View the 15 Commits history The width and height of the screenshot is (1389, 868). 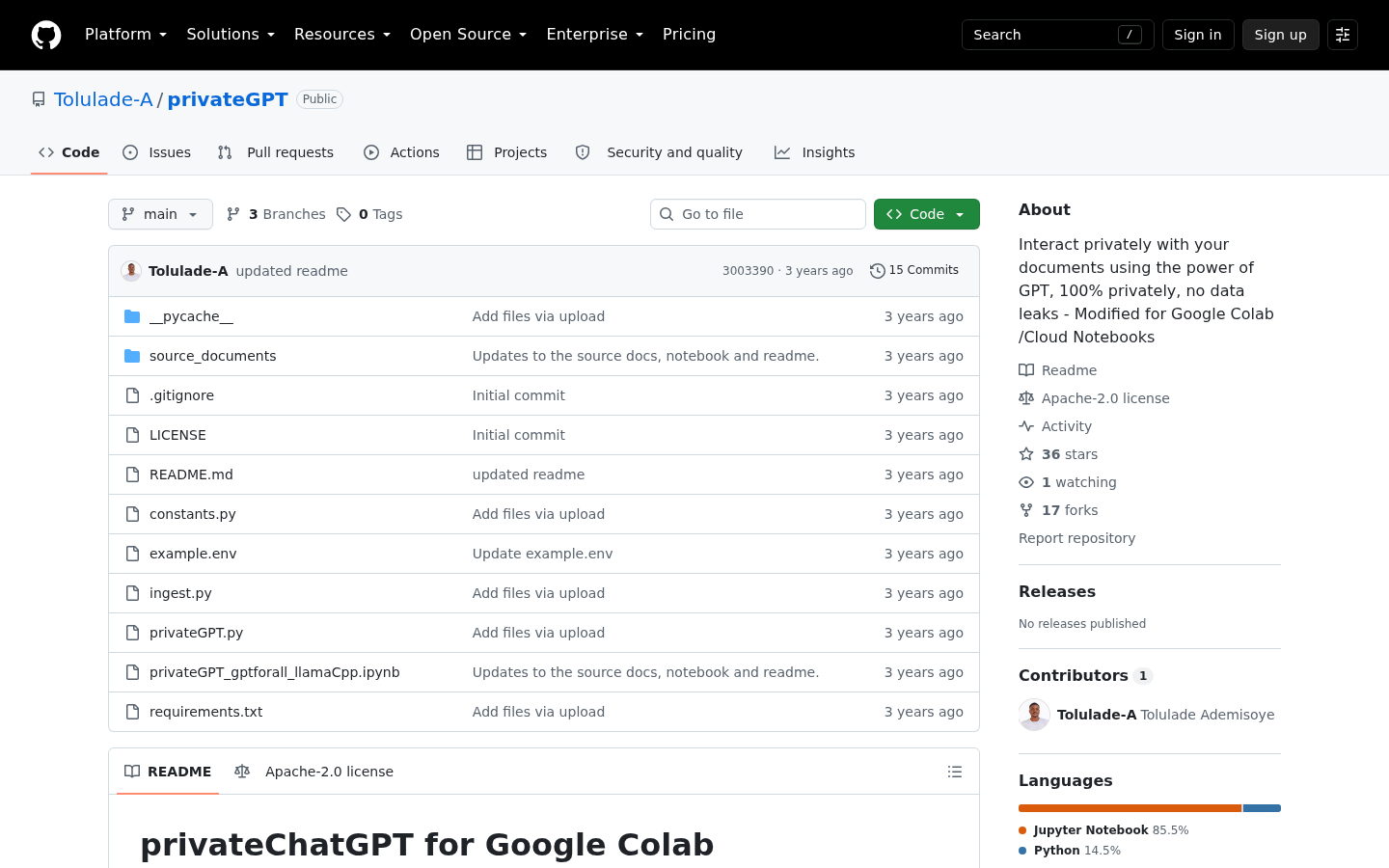tap(914, 271)
